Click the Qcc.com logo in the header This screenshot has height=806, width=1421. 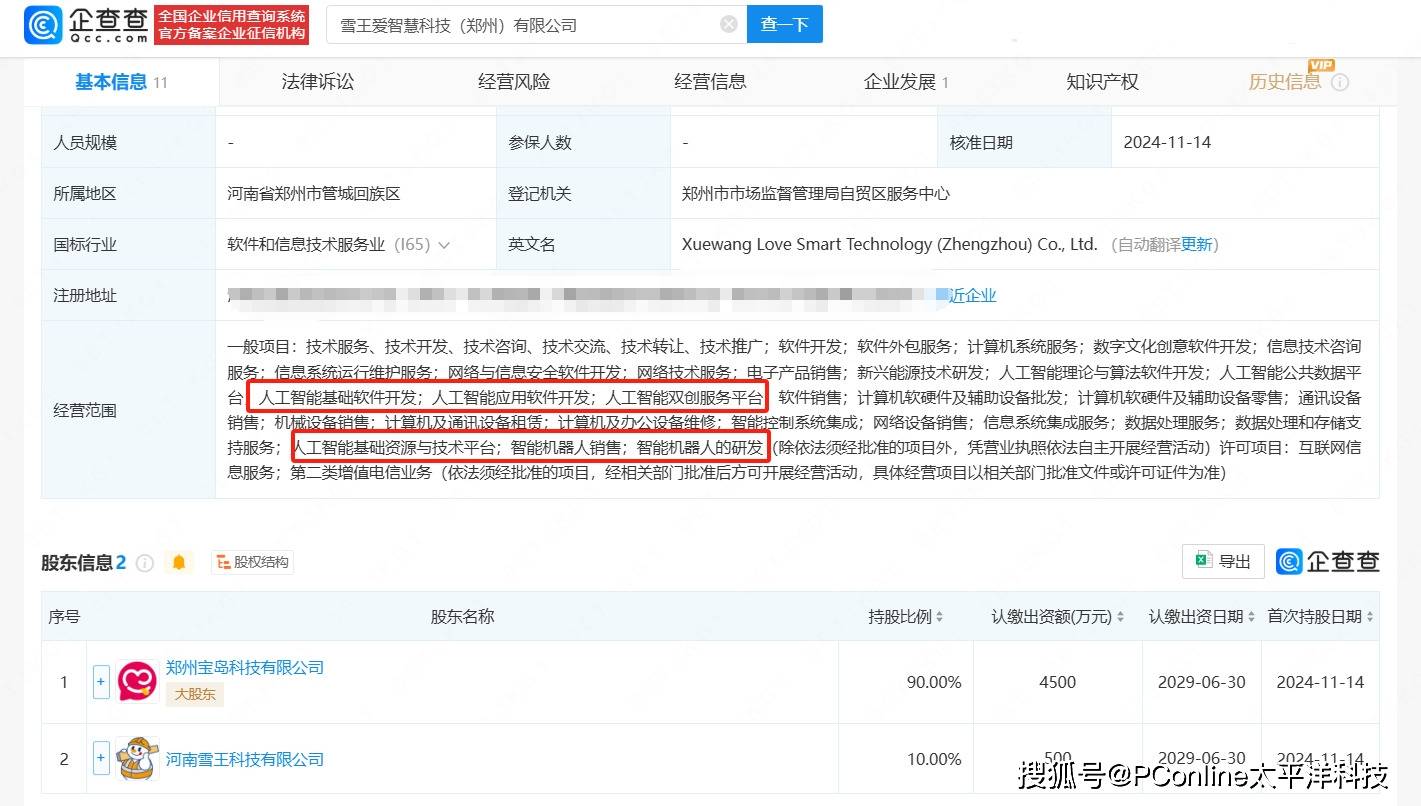86,25
